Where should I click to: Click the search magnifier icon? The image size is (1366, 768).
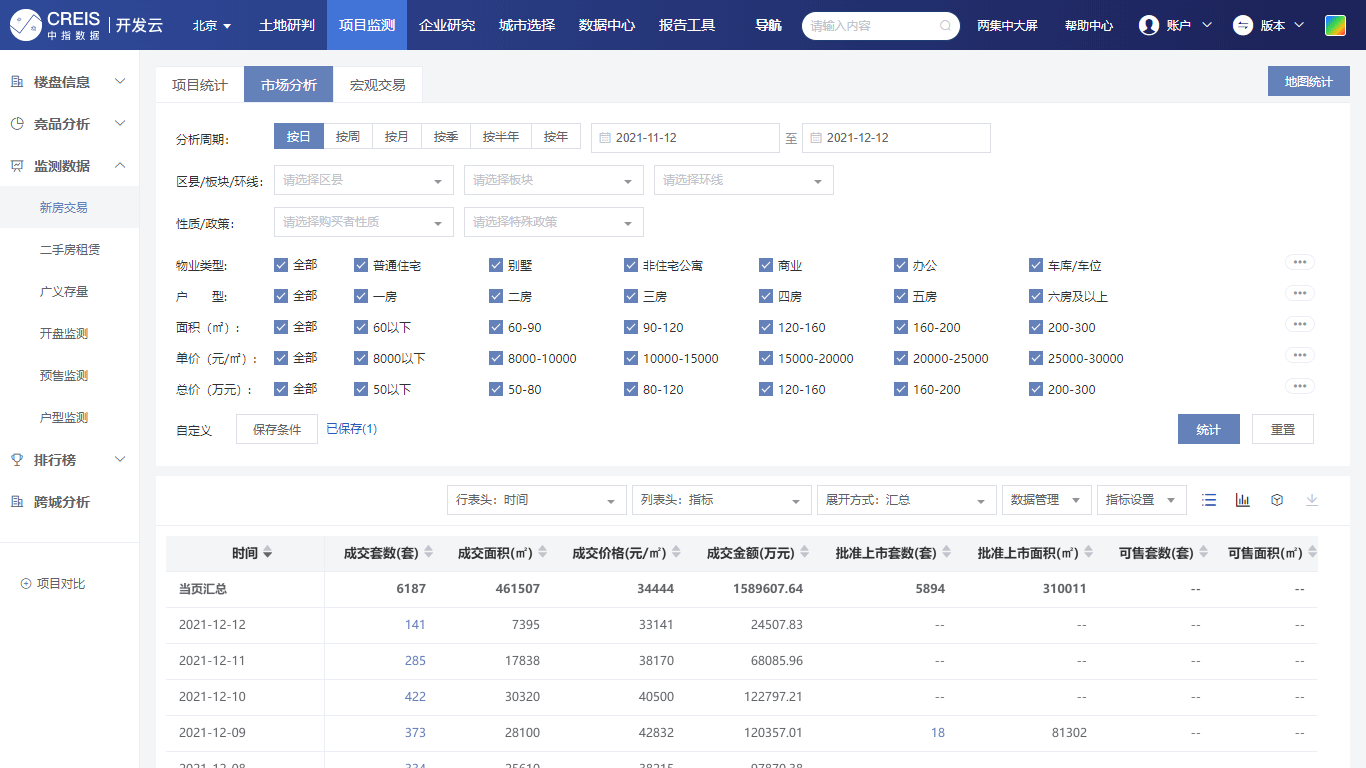945,26
